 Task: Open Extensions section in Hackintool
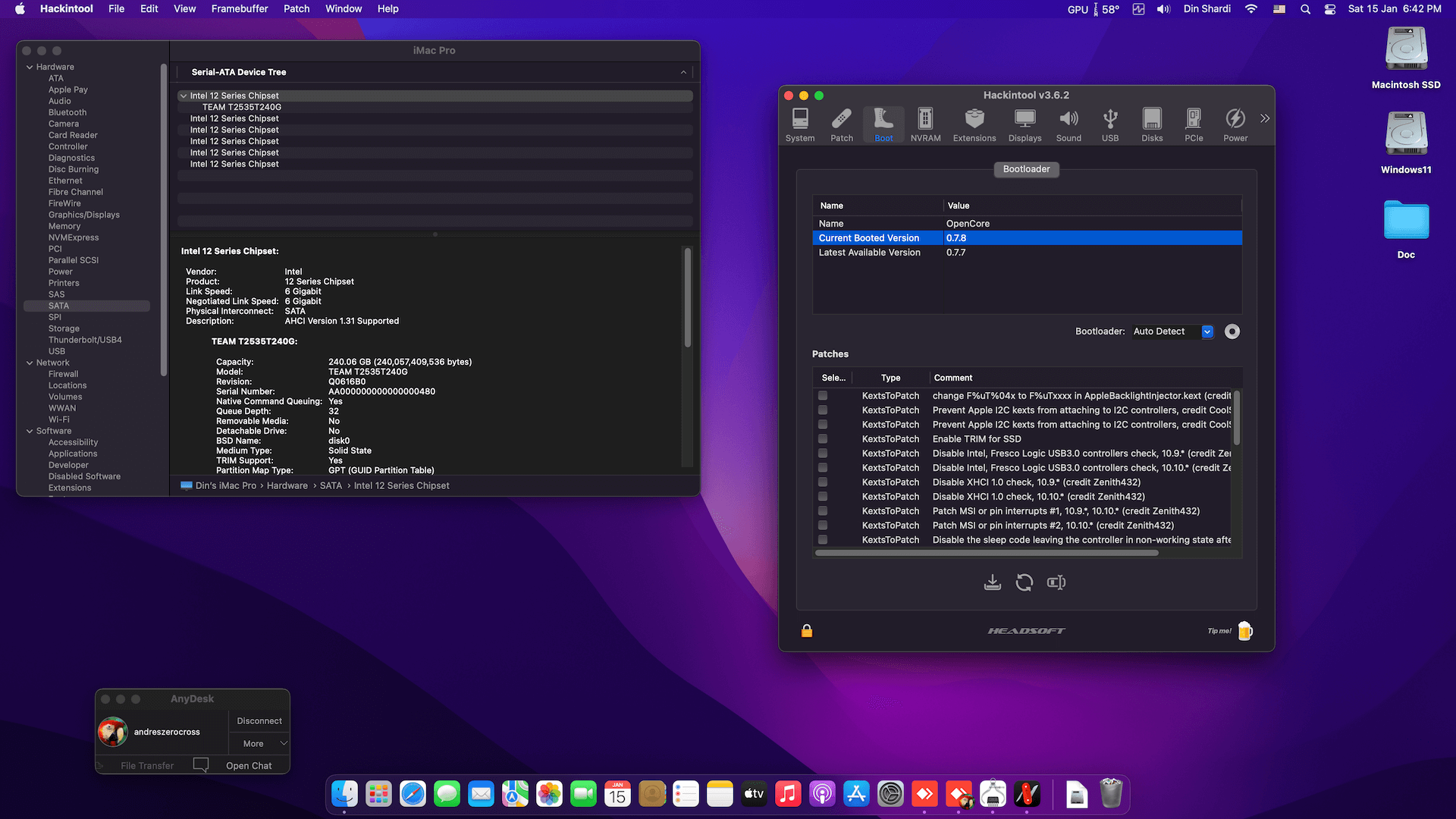pyautogui.click(x=974, y=125)
